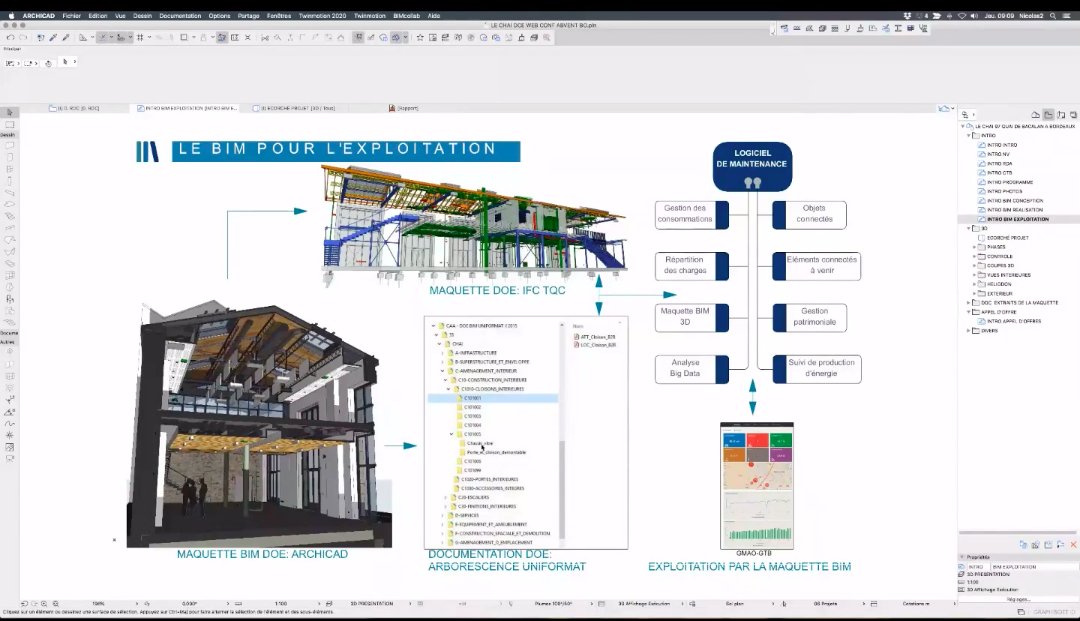This screenshot has width=1080, height=621.
Task: Expand the COUPES 3D folder
Action: pos(974,265)
